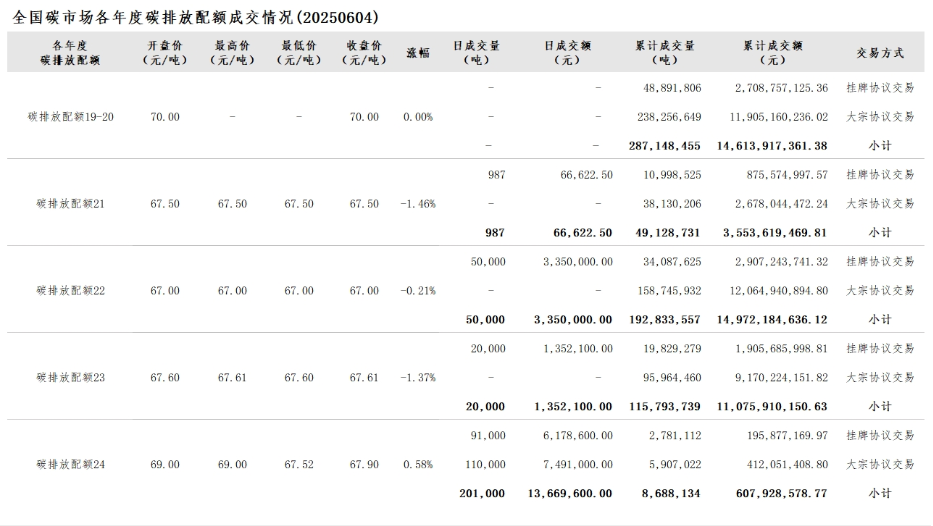The height and width of the screenshot is (526, 933).
Task: Select the 碳排放配额23 row label
Action: [70, 377]
